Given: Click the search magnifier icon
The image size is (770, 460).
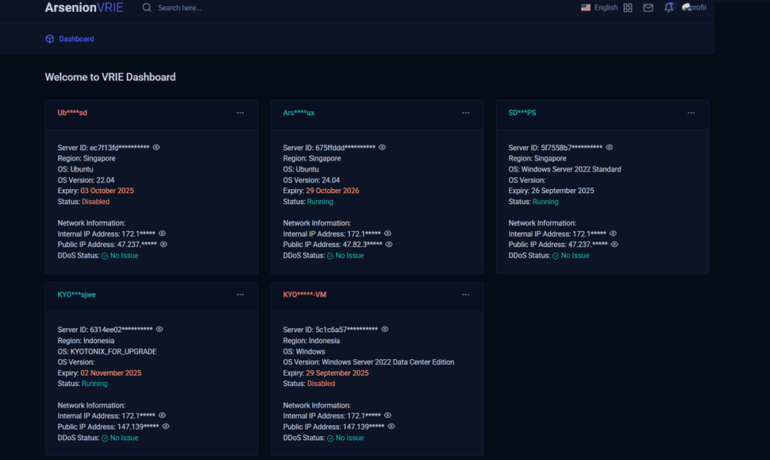Looking at the screenshot, I should pos(147,8).
